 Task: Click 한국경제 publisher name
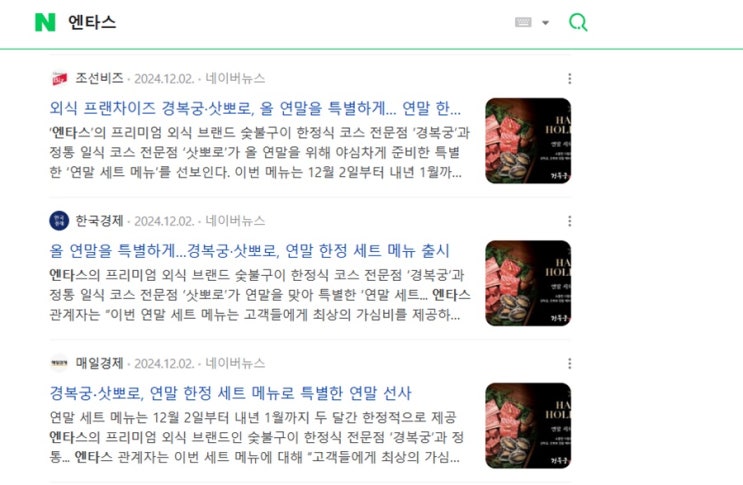click(100, 221)
